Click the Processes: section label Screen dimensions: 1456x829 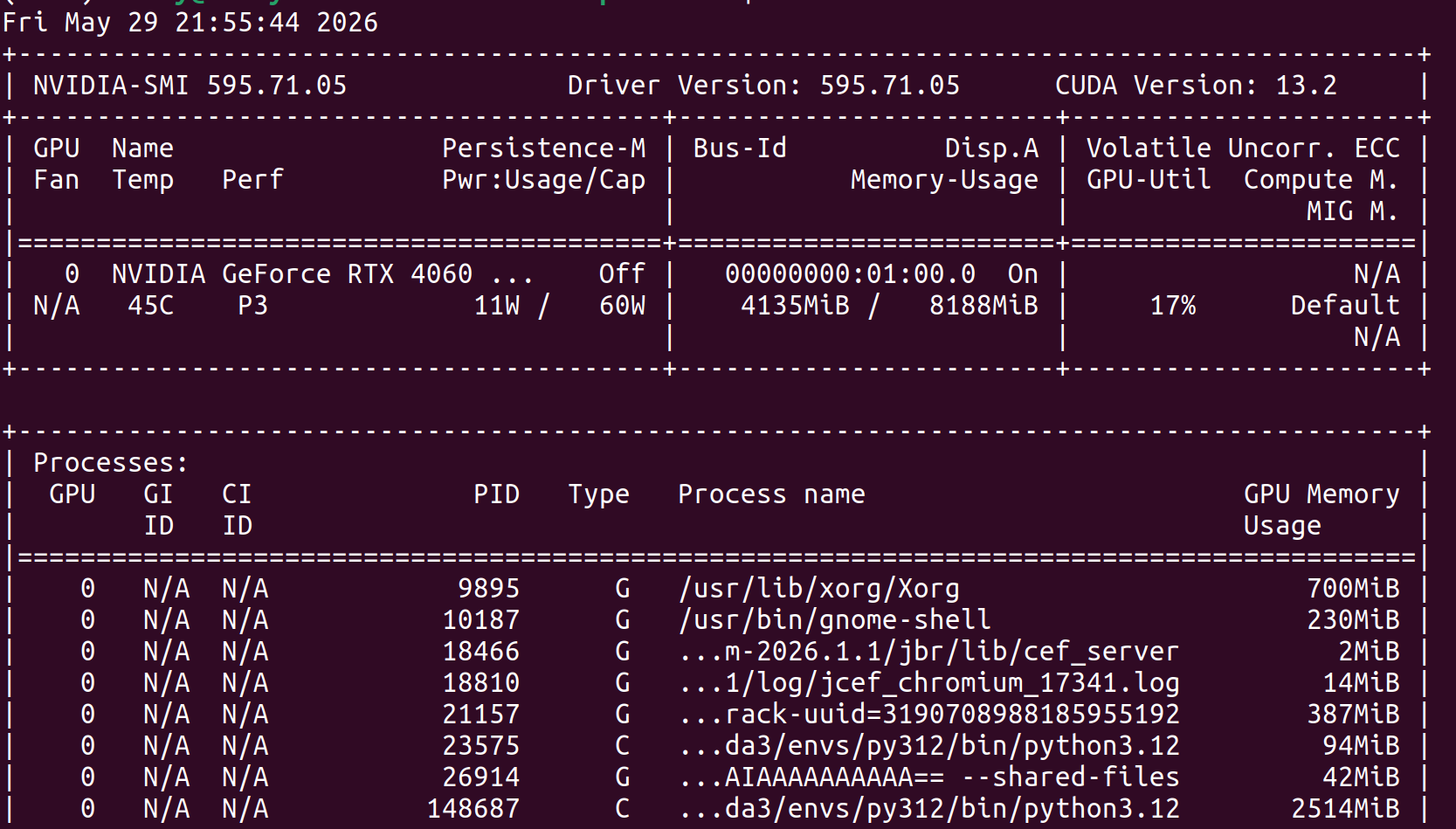coord(111,463)
